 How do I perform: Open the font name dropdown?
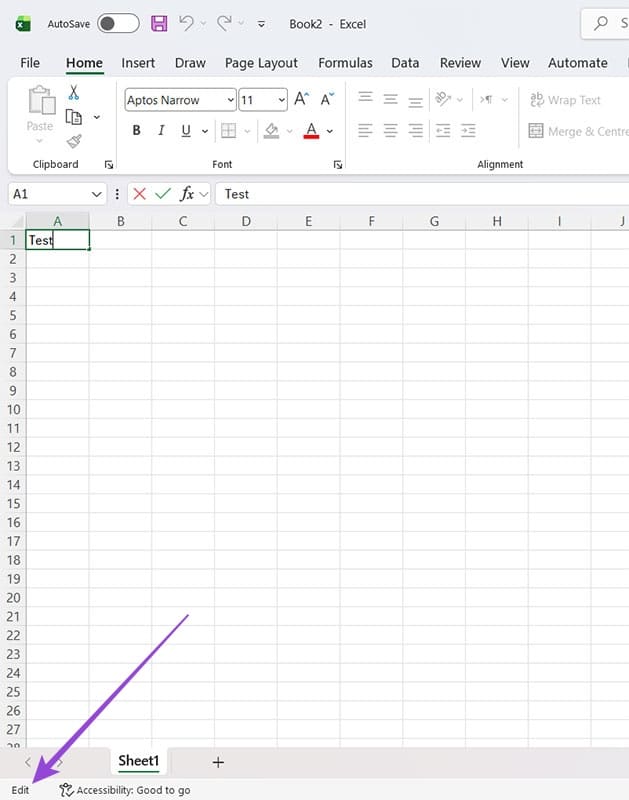click(x=231, y=100)
